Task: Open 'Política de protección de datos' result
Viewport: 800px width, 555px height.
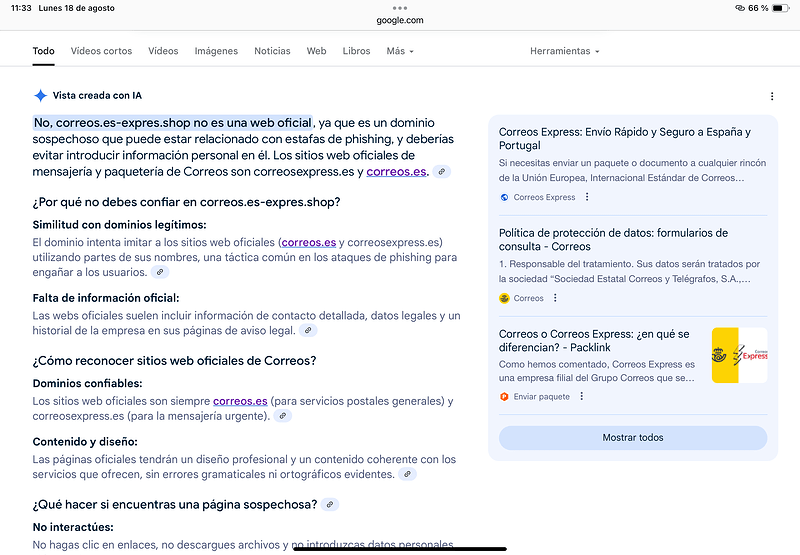Action: pos(613,240)
